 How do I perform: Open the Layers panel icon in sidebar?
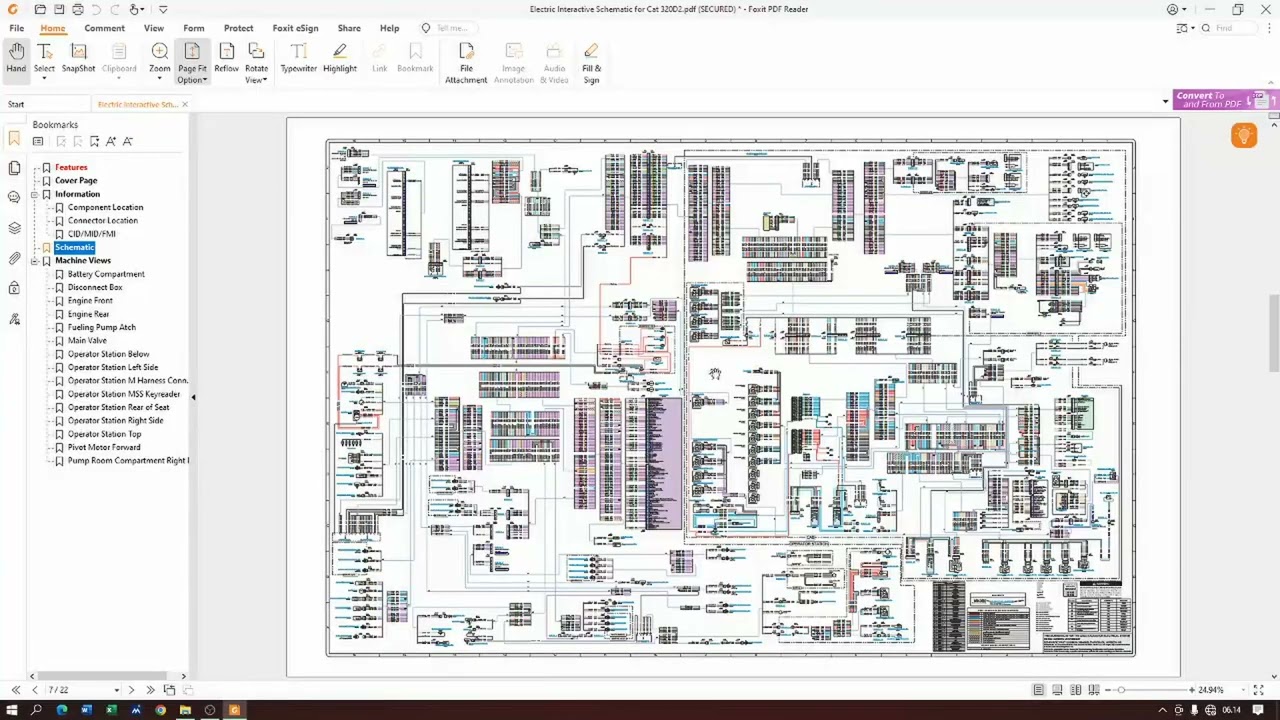coord(14,228)
